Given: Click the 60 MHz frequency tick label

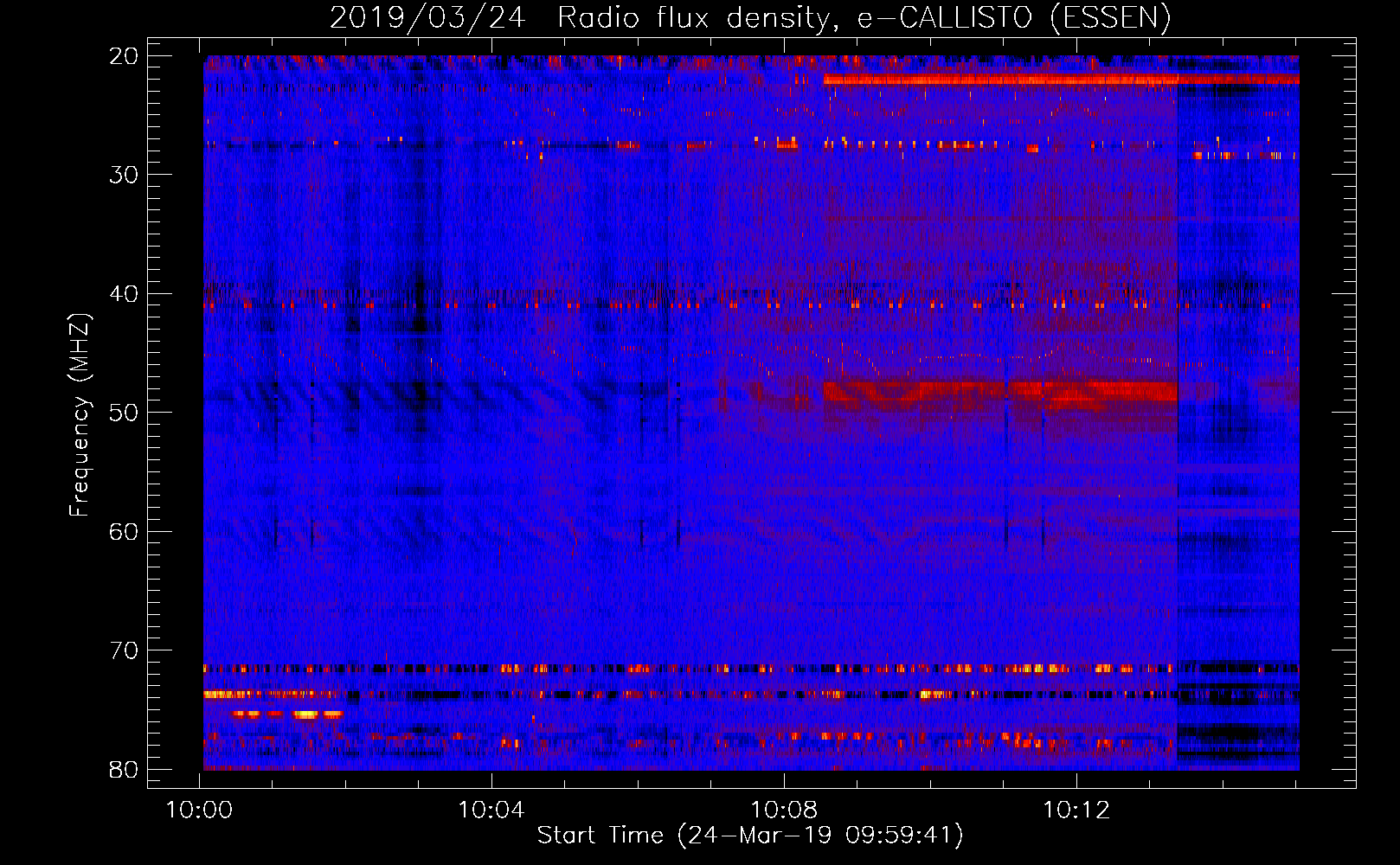Looking at the screenshot, I should point(125,531).
